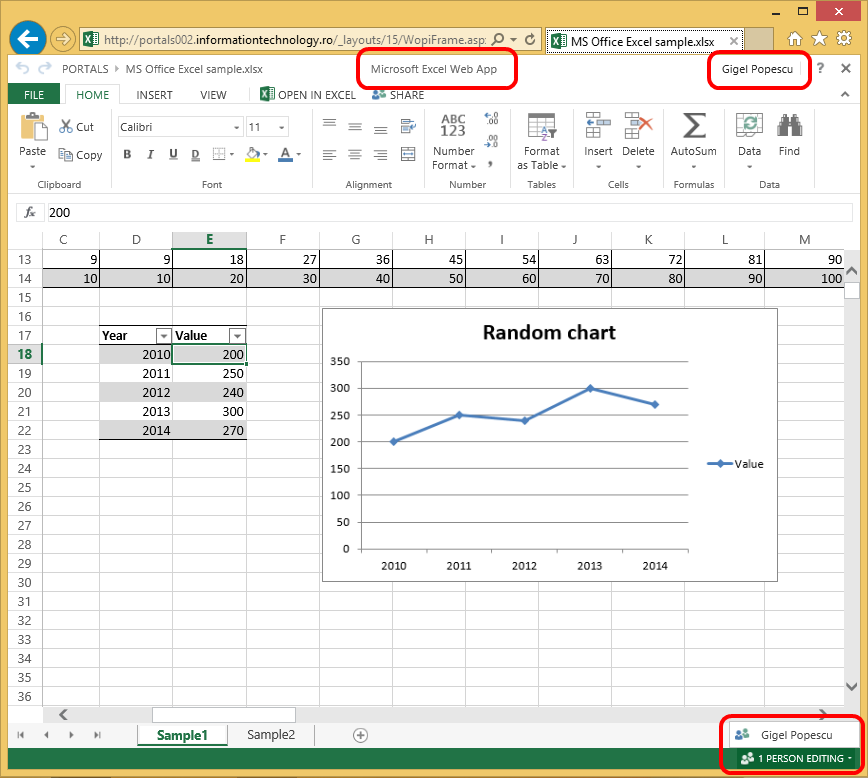
Task: Click the horizontal scrollbar thumb
Action: click(x=224, y=714)
